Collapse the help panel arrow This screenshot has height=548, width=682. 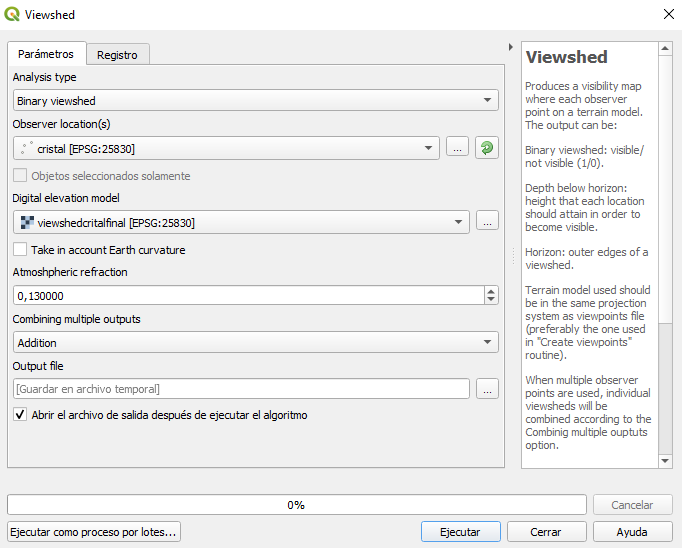pyautogui.click(x=511, y=47)
